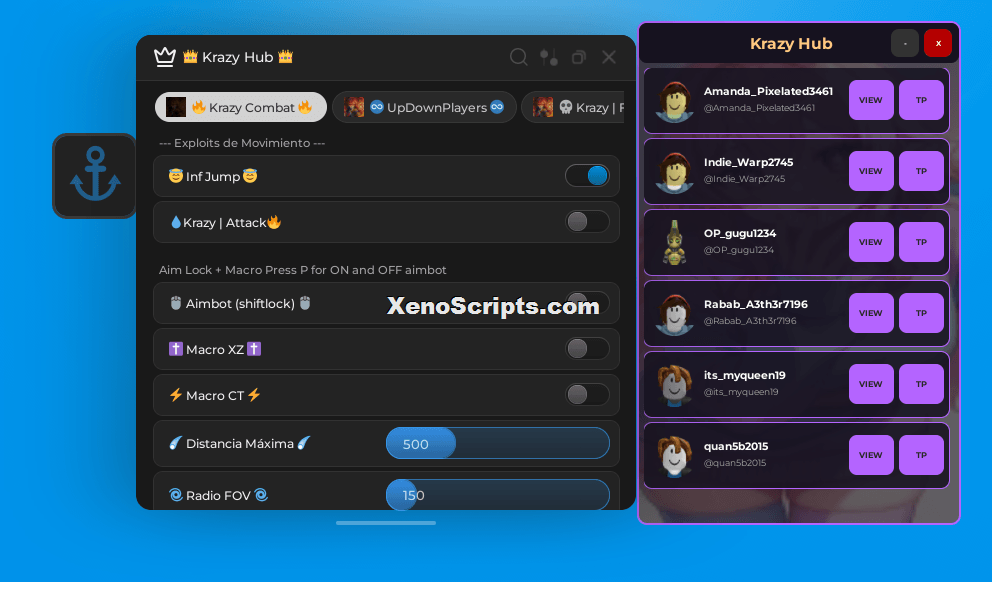View player quan5b2015

pos(871,455)
